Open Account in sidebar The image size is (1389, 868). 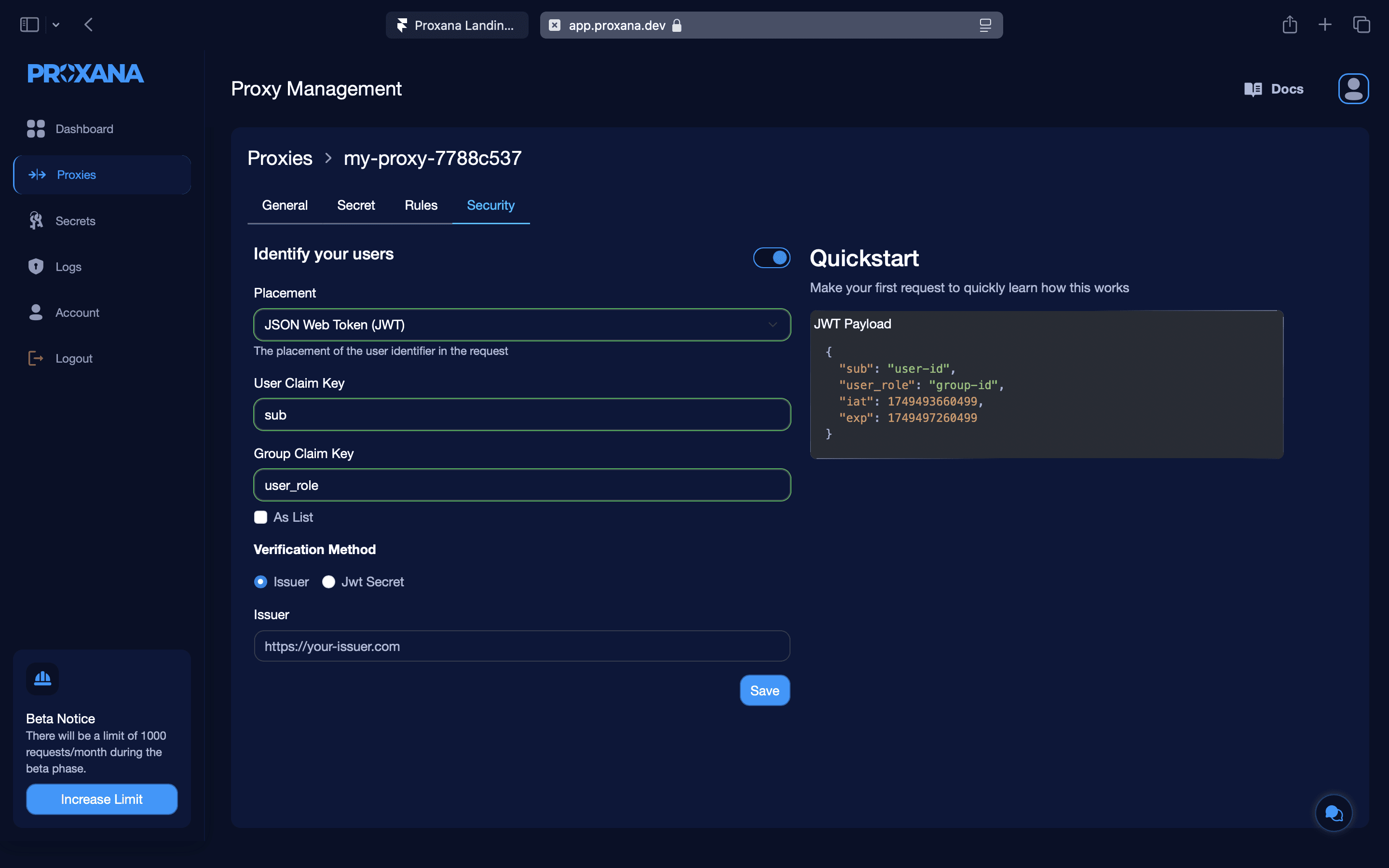pos(102,312)
